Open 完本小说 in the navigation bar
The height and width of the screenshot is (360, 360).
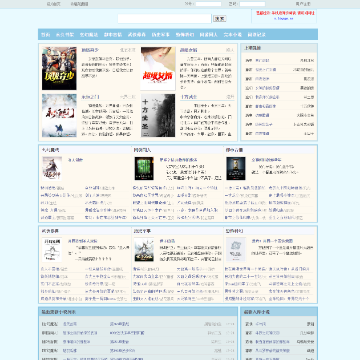pos(232,35)
